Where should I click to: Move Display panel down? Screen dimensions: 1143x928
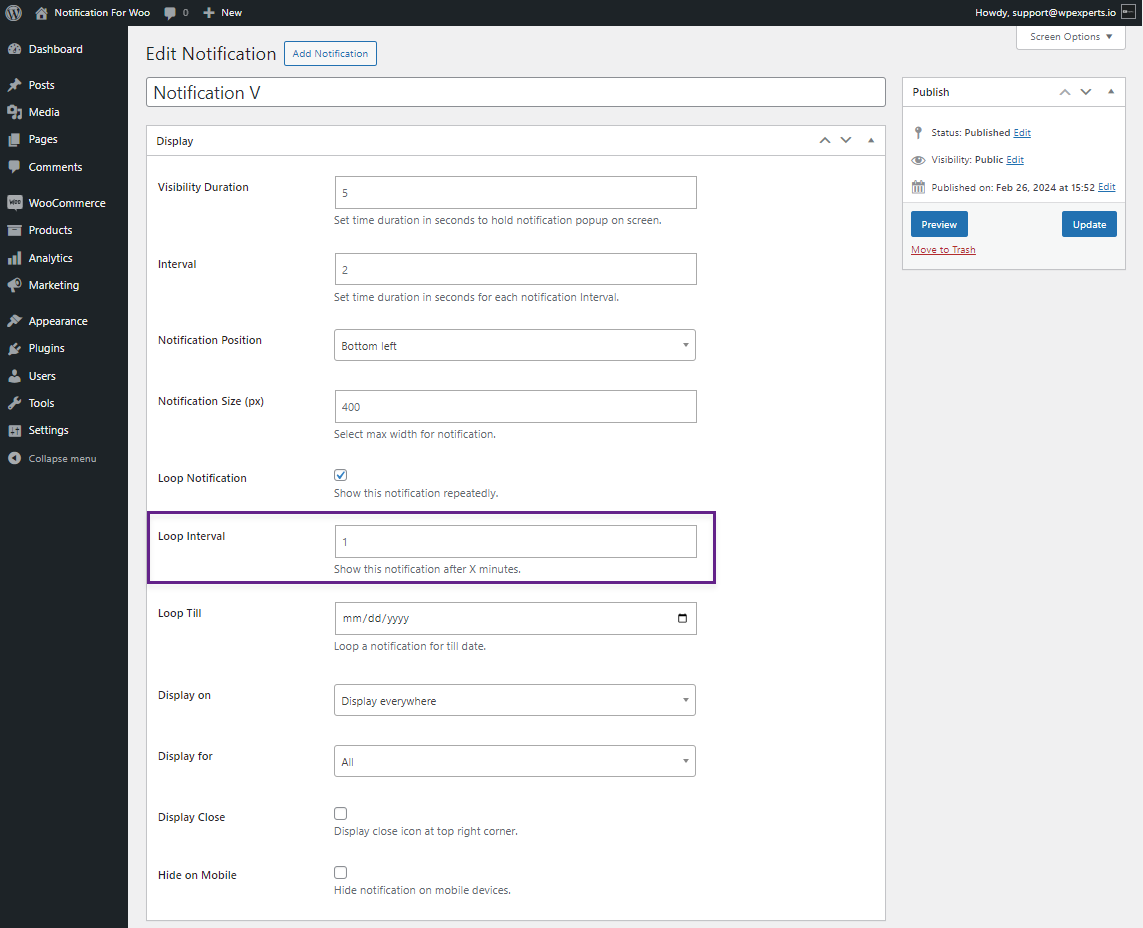tap(846, 141)
